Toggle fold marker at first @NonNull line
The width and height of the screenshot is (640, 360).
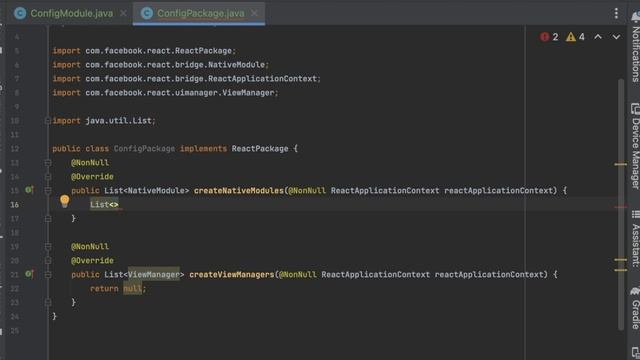pyautogui.click(x=48, y=163)
